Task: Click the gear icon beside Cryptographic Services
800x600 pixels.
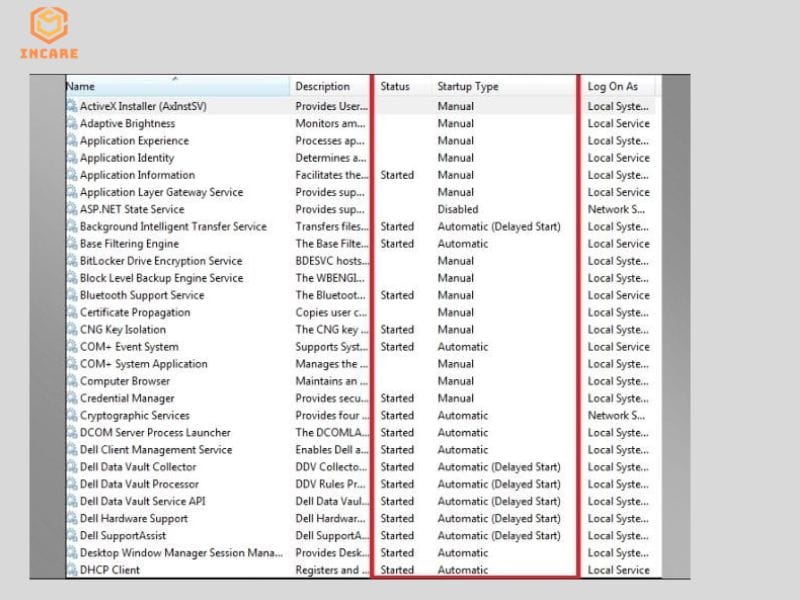Action: [72, 415]
